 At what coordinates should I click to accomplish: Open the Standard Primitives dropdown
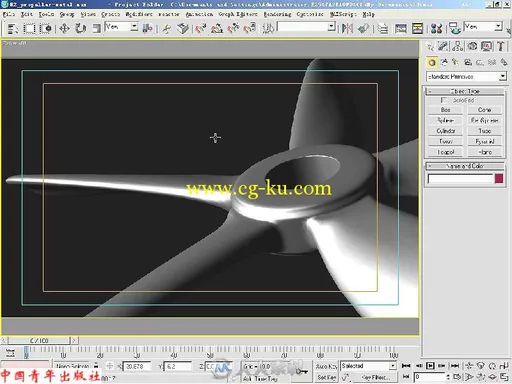tap(466, 77)
